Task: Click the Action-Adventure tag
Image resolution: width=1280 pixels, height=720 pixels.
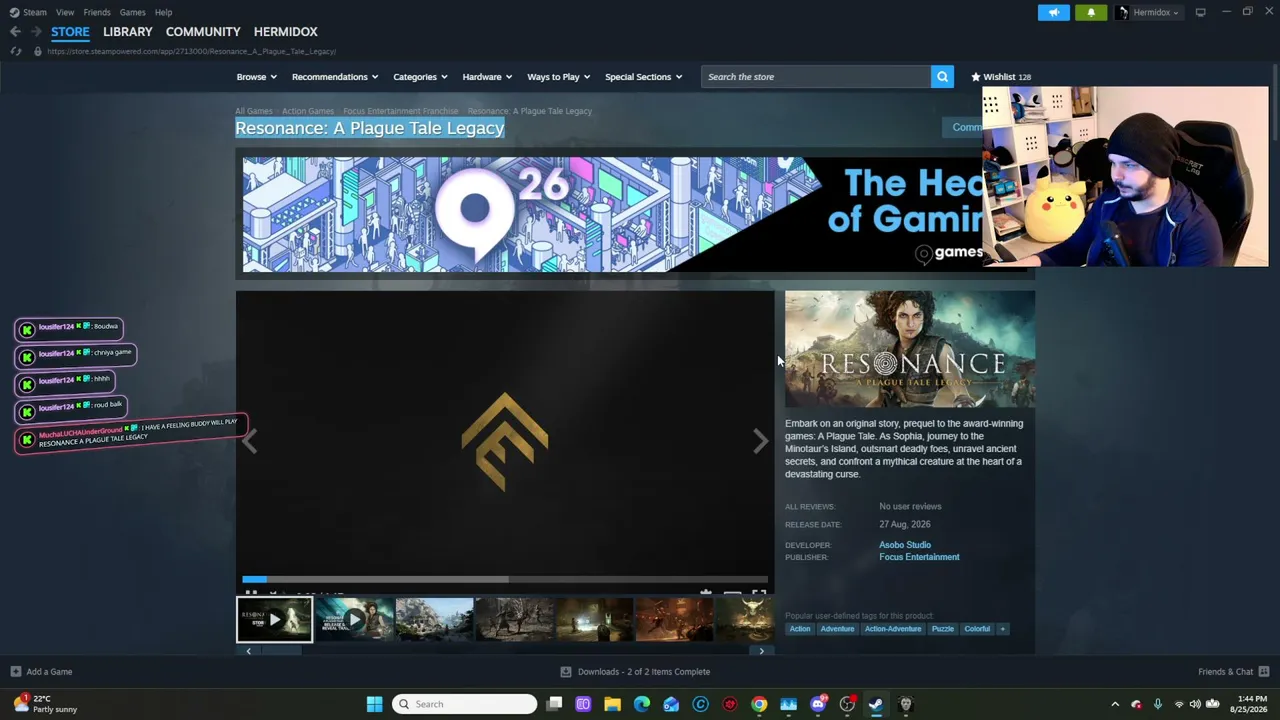Action: click(x=893, y=629)
